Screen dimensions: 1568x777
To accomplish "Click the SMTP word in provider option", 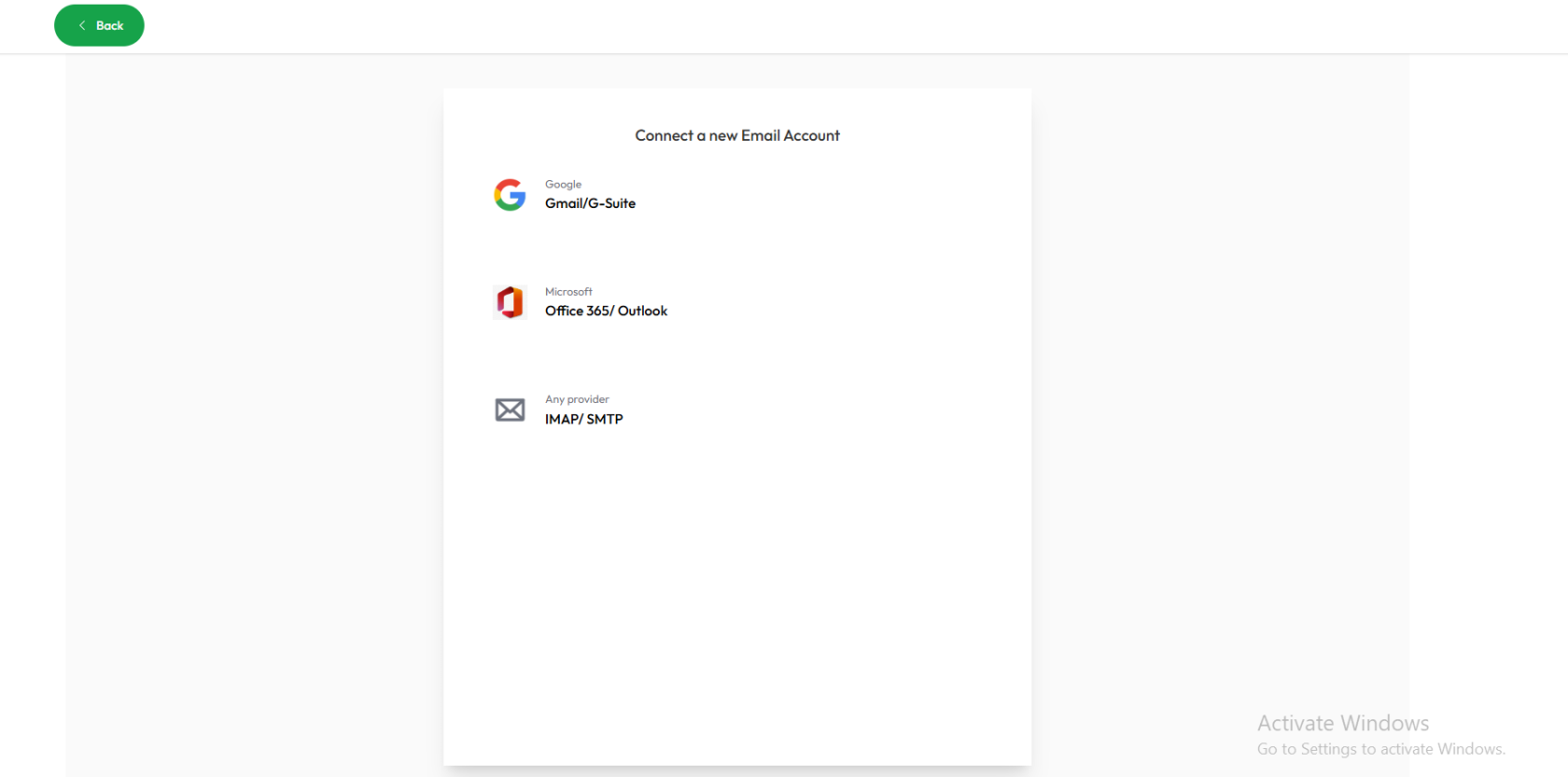I will (605, 420).
